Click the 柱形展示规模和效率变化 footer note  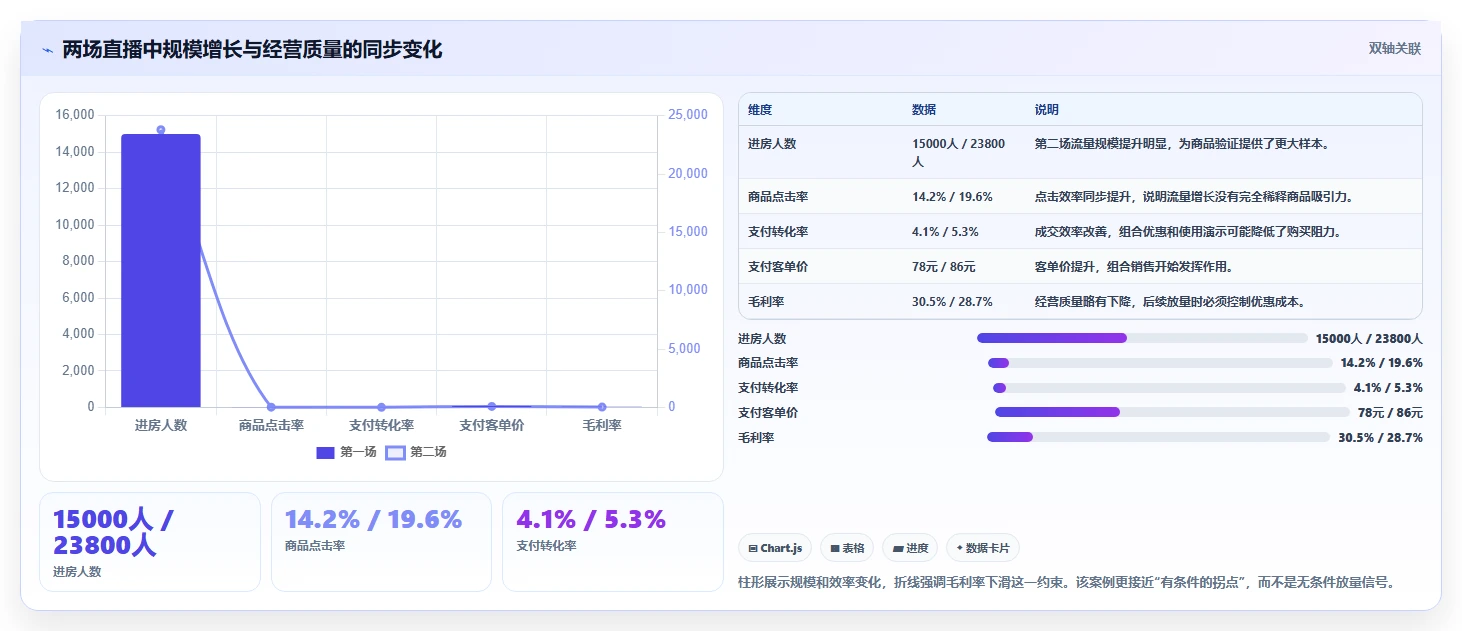pos(1066,582)
